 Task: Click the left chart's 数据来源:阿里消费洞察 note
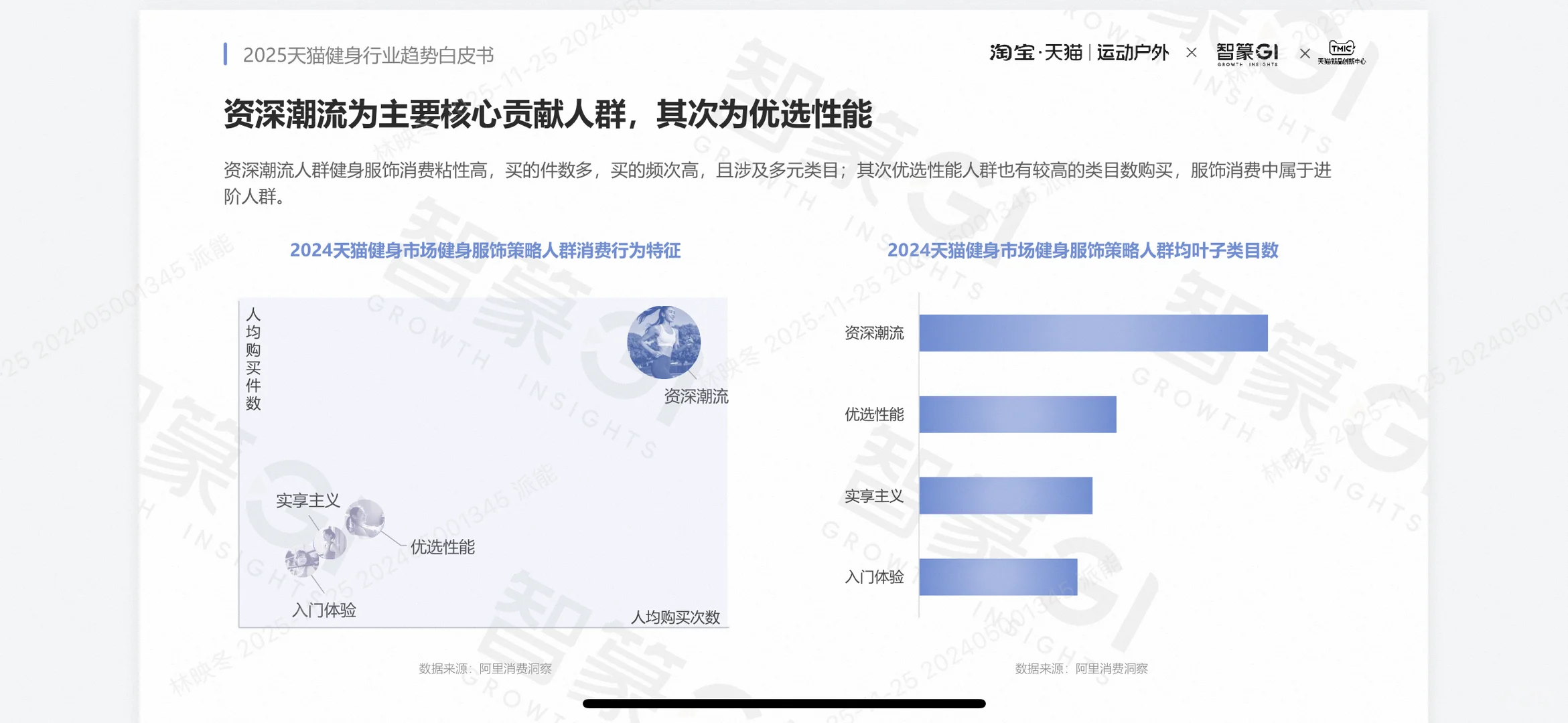pos(486,668)
